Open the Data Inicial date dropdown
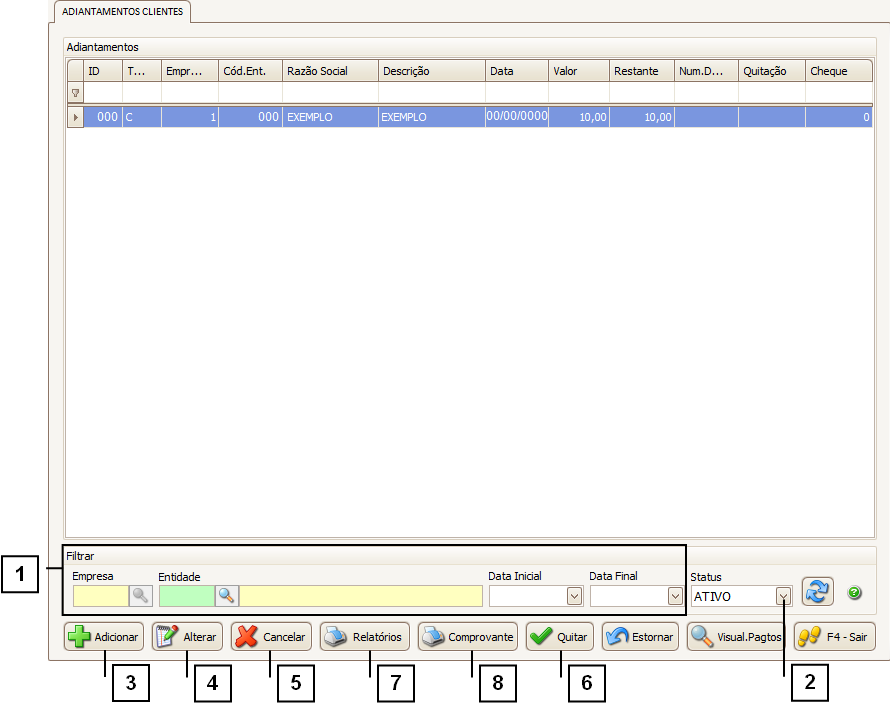Image resolution: width=890 pixels, height=704 pixels. click(575, 596)
